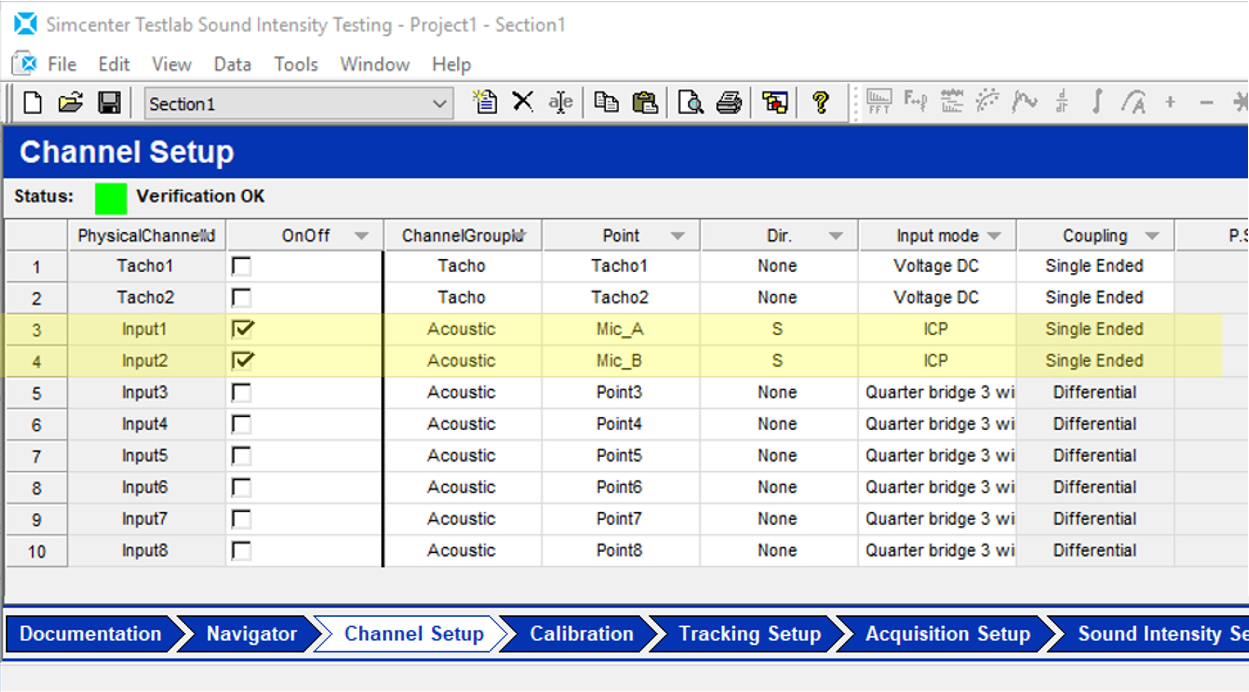Click the Voltage DC cell in Tacho1 row
This screenshot has height=692, width=1249.
(x=936, y=266)
